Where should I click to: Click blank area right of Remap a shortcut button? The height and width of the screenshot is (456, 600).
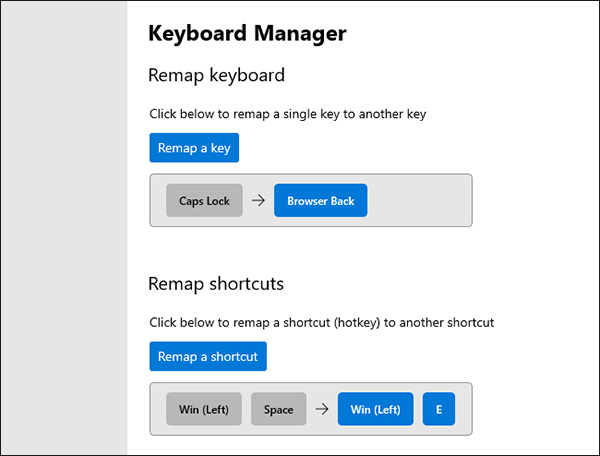tap(420, 357)
